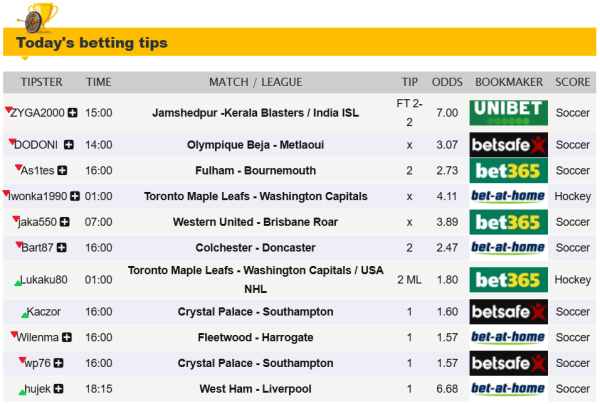This screenshot has width=600, height=404.
Task: Open the Jamshedpur - Kerala Blasters match link
Action: click(255, 113)
